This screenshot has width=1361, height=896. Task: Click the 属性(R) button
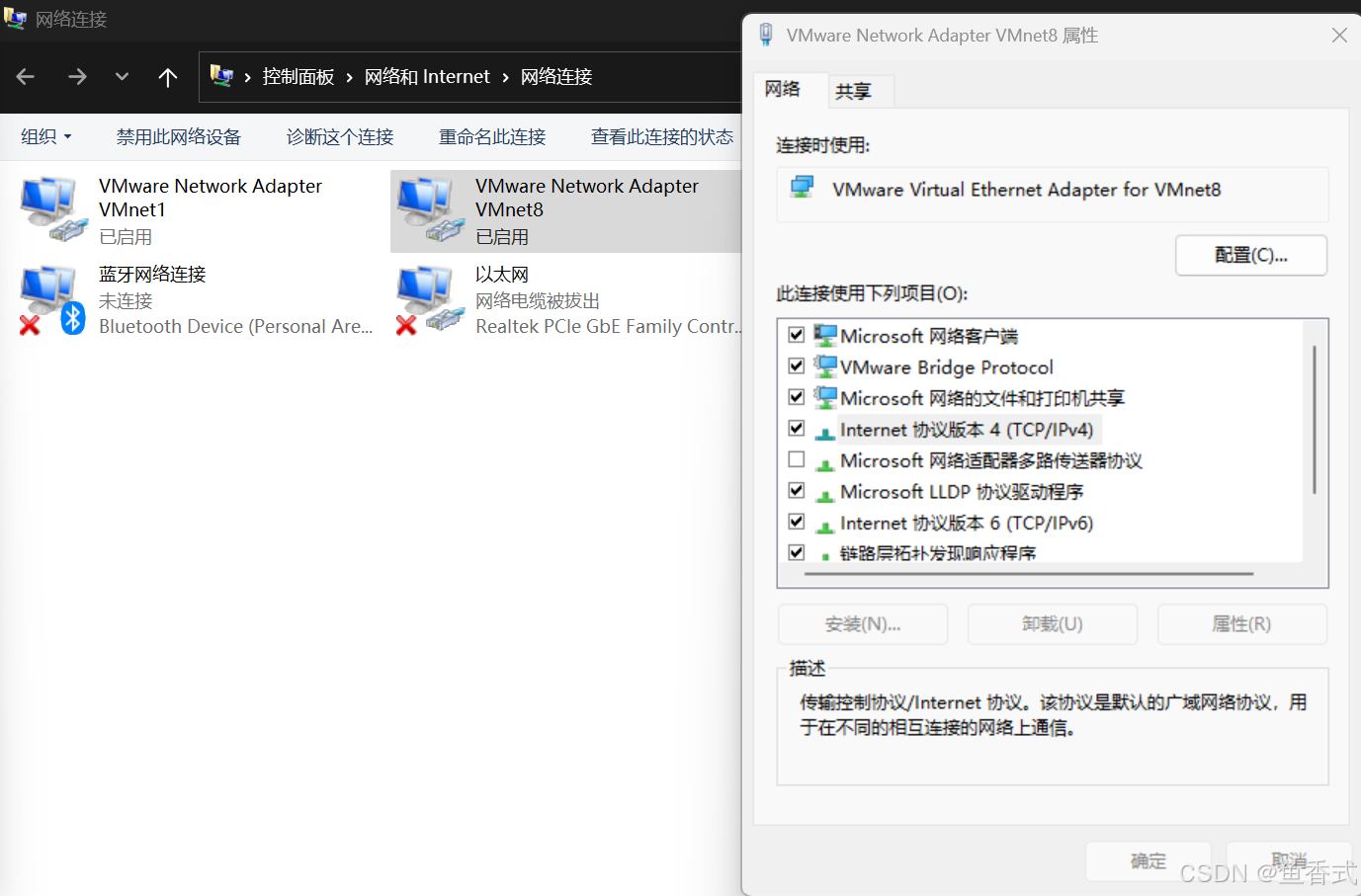point(1242,624)
